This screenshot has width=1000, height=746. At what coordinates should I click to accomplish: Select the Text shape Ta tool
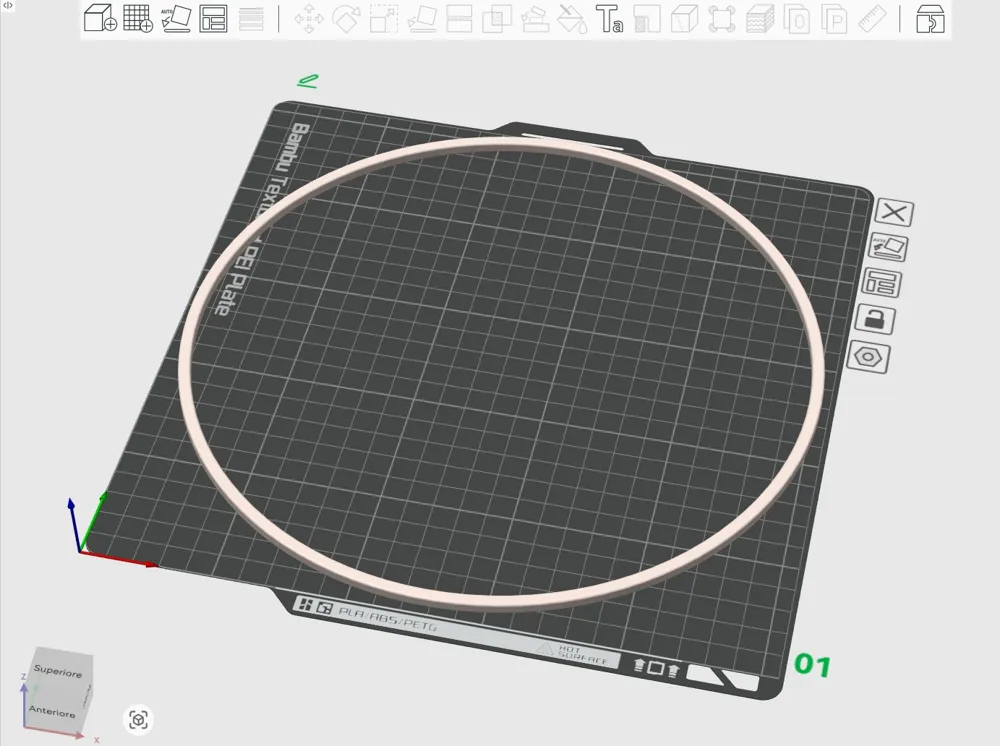click(x=609, y=19)
